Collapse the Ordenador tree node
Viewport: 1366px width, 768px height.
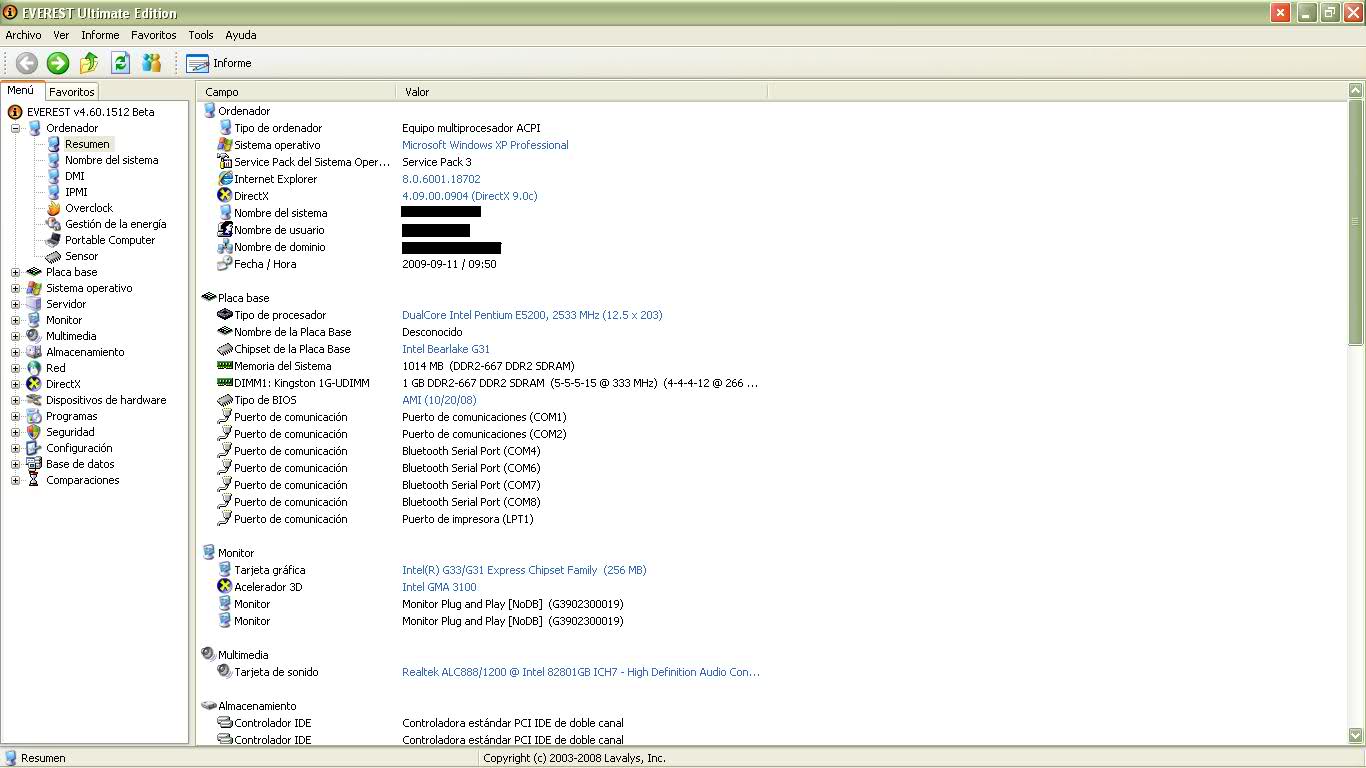click(x=15, y=128)
